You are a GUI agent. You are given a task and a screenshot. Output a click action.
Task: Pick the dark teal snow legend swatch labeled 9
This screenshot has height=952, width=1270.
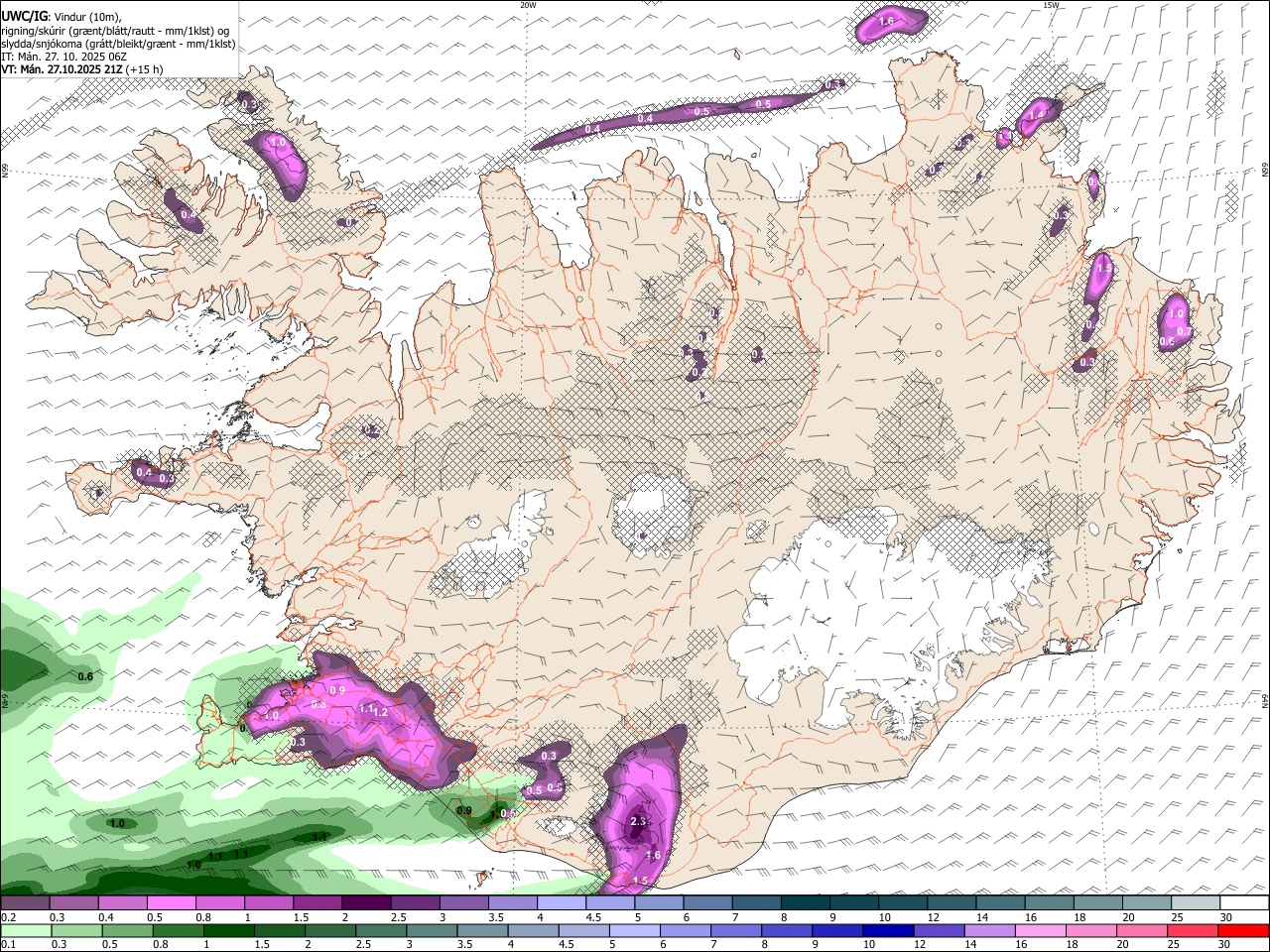pyautogui.click(x=852, y=903)
